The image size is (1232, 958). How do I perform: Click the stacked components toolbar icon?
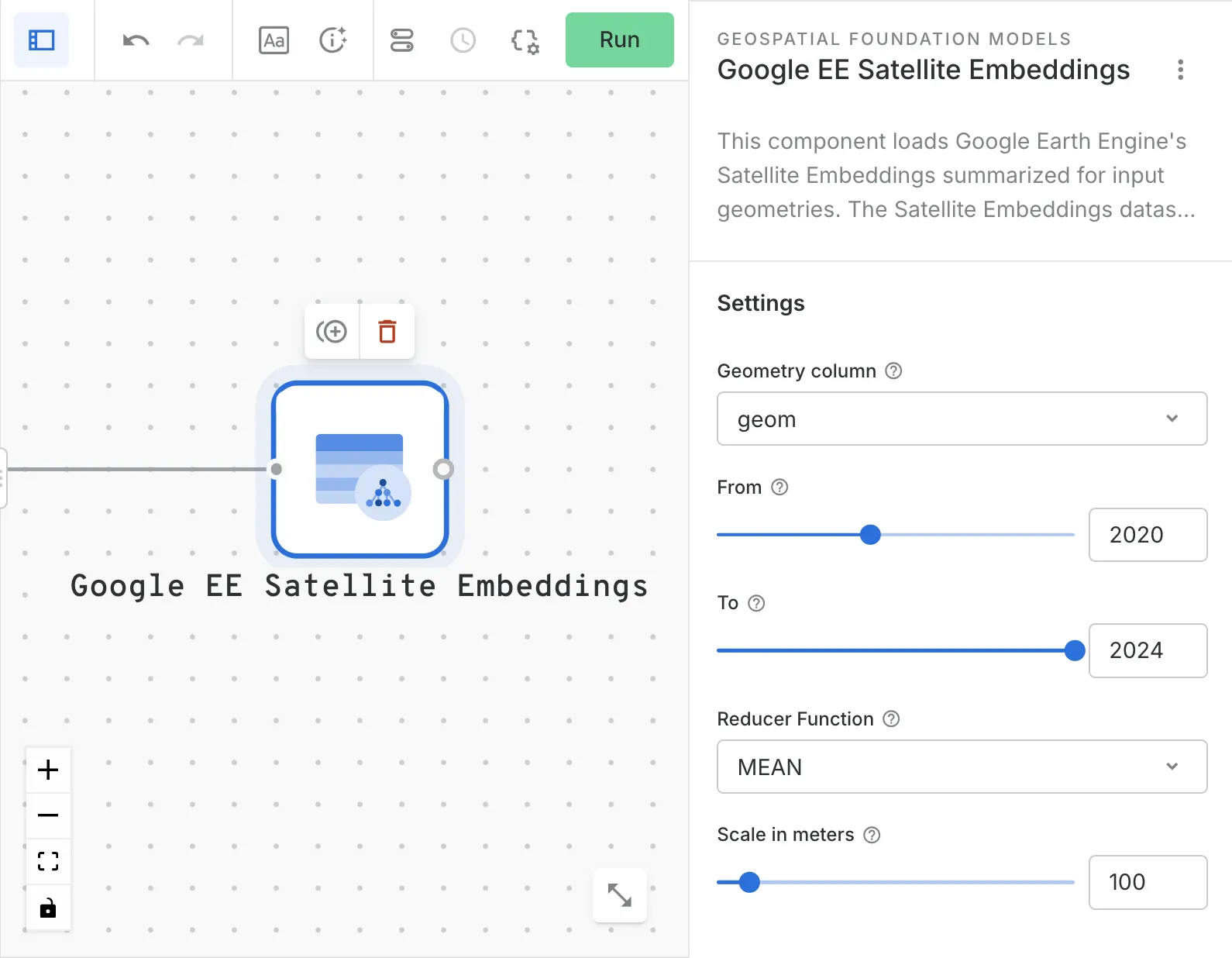(x=401, y=40)
